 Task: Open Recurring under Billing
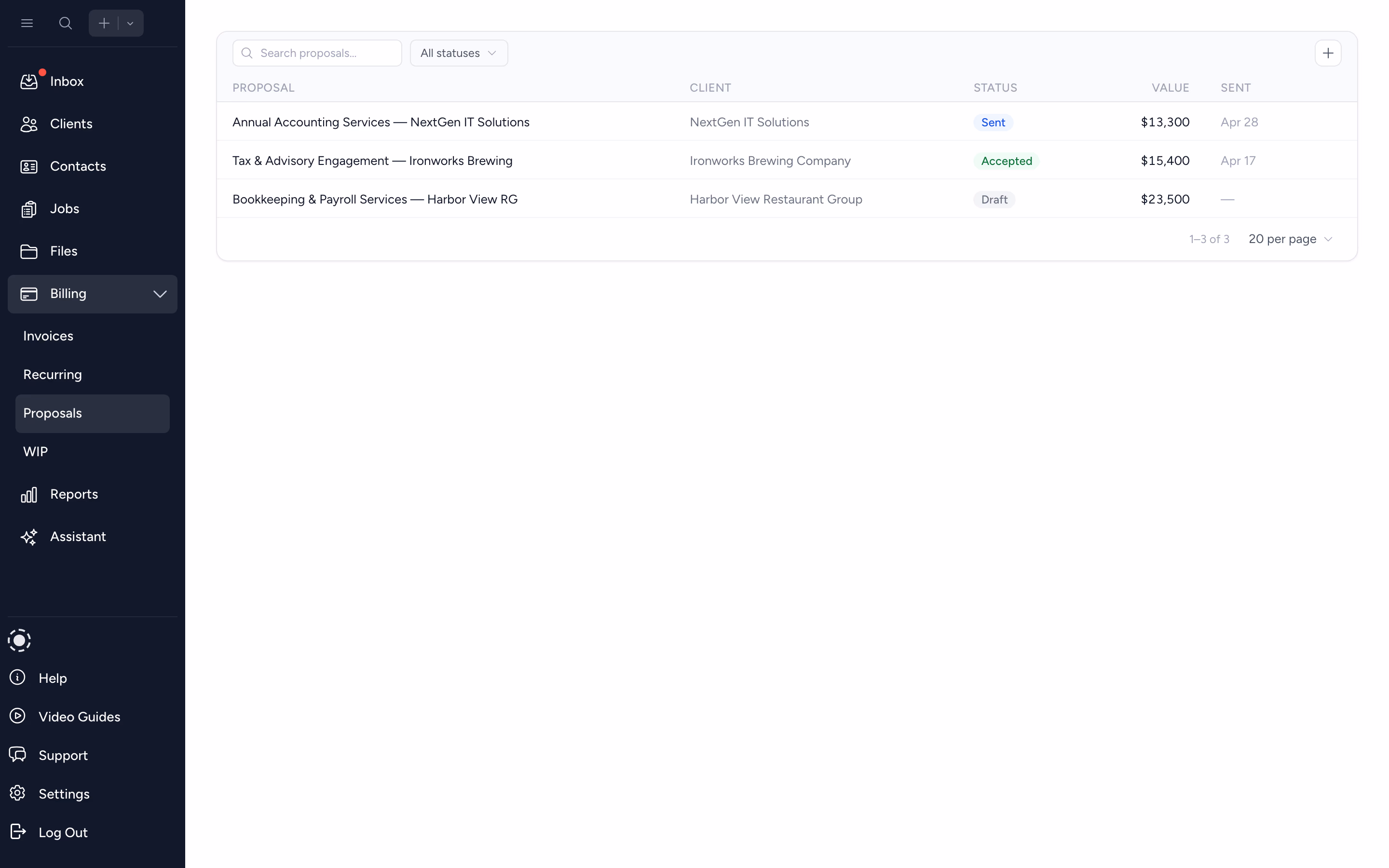(x=53, y=375)
